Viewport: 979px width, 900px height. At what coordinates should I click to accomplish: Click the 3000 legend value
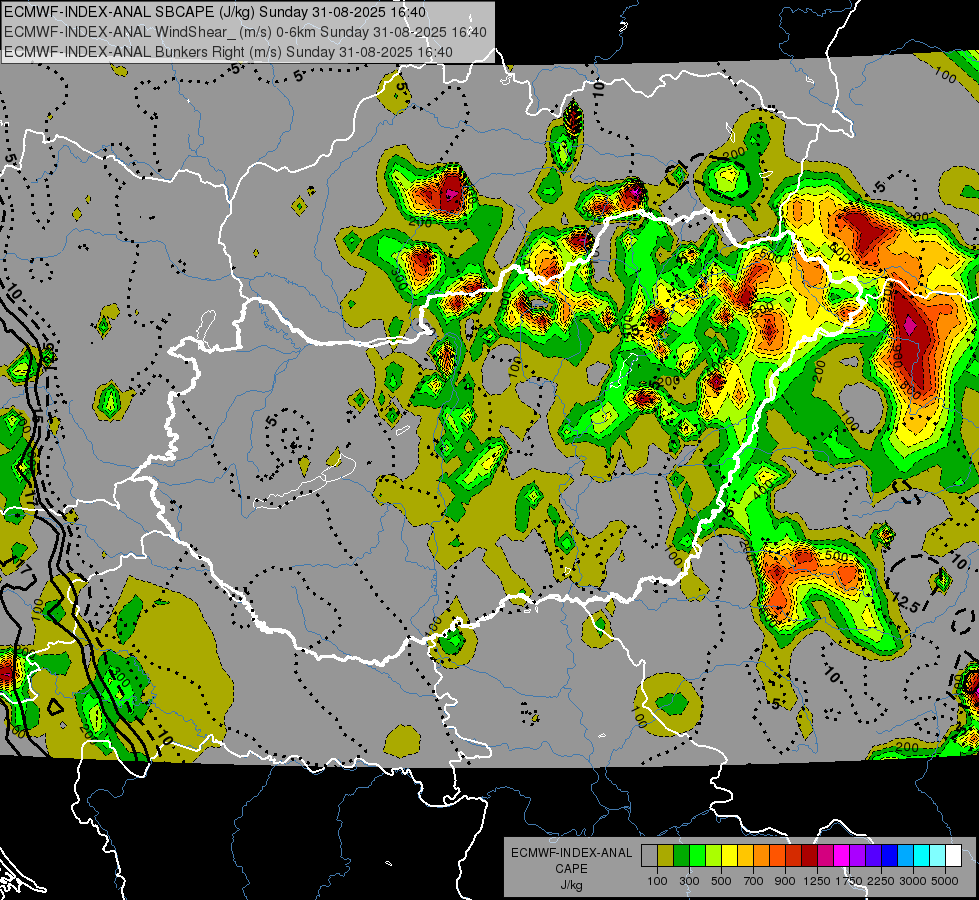913,881
